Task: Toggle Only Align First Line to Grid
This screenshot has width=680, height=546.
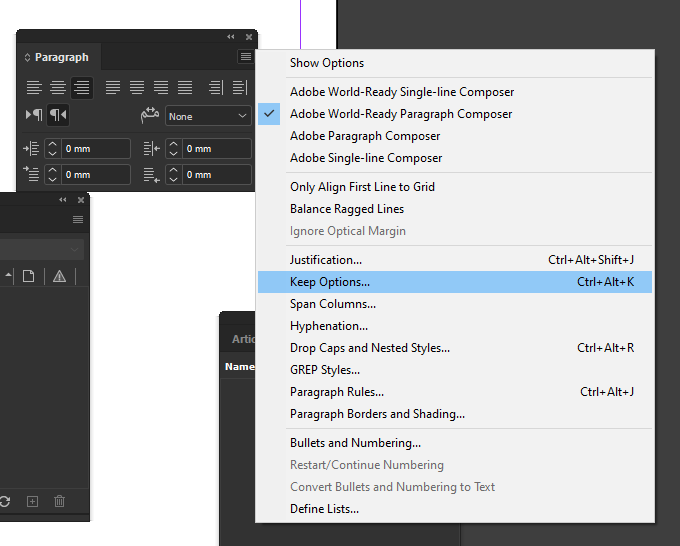Action: [455, 187]
